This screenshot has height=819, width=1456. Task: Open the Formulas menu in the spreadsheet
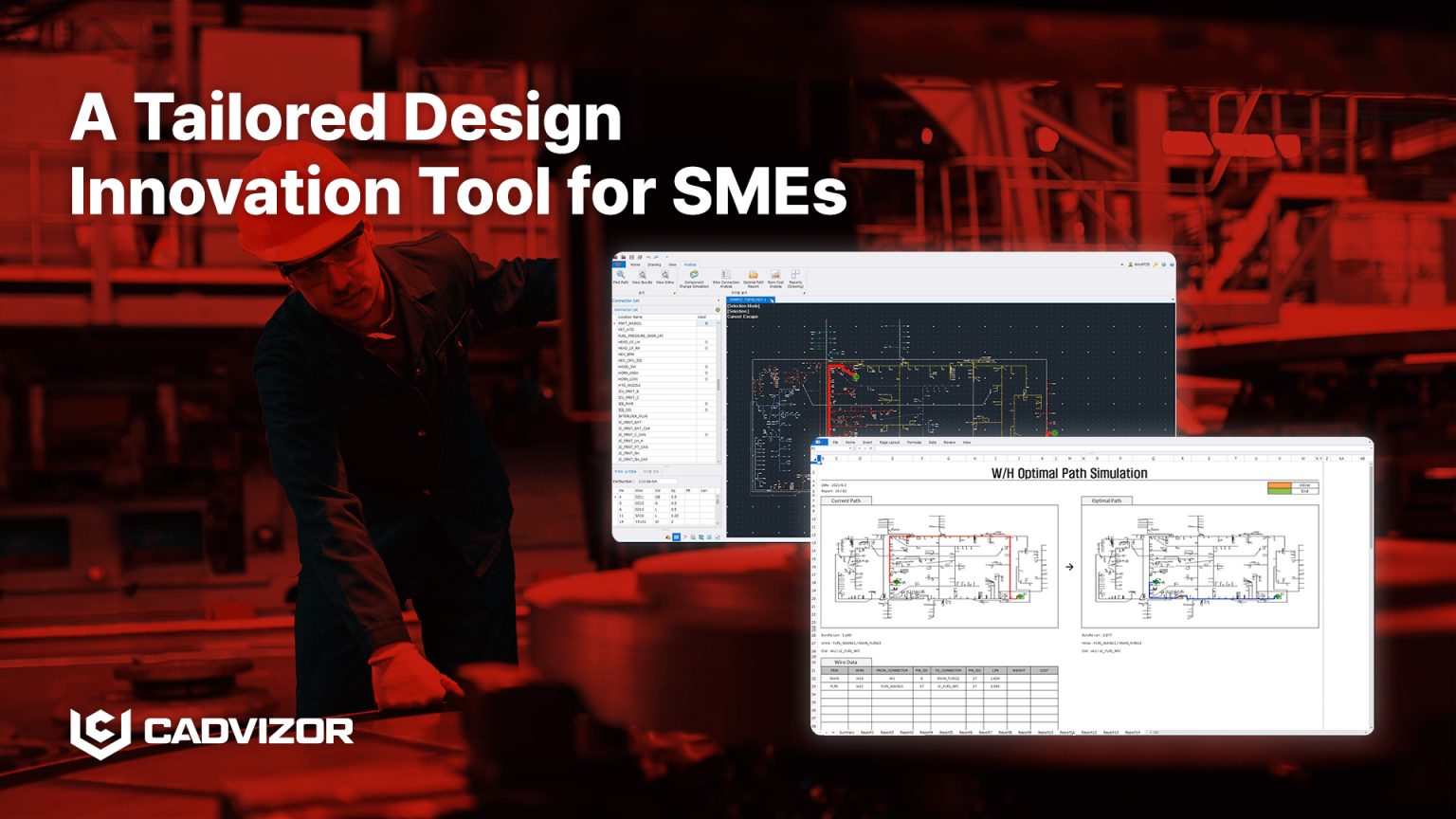tap(913, 443)
